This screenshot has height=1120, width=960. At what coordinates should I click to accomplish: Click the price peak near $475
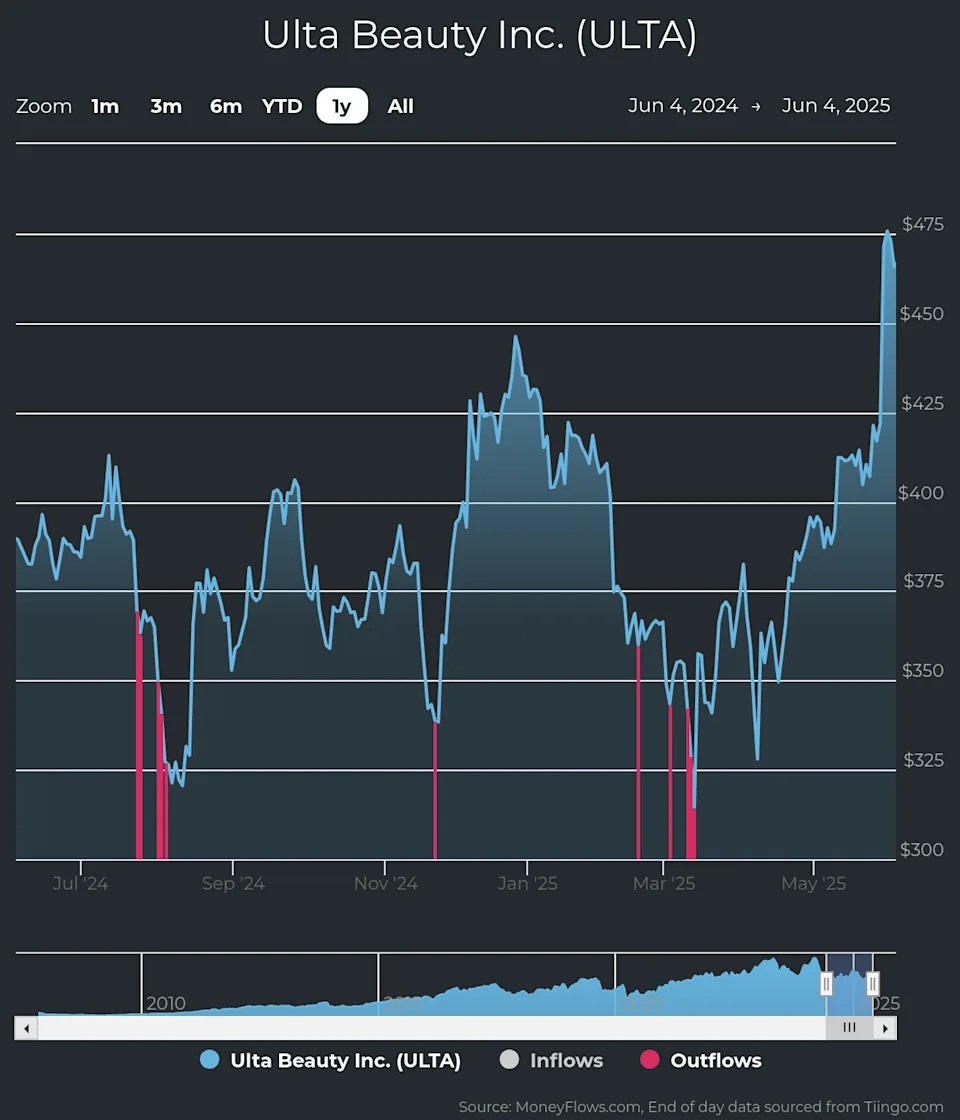tap(887, 231)
